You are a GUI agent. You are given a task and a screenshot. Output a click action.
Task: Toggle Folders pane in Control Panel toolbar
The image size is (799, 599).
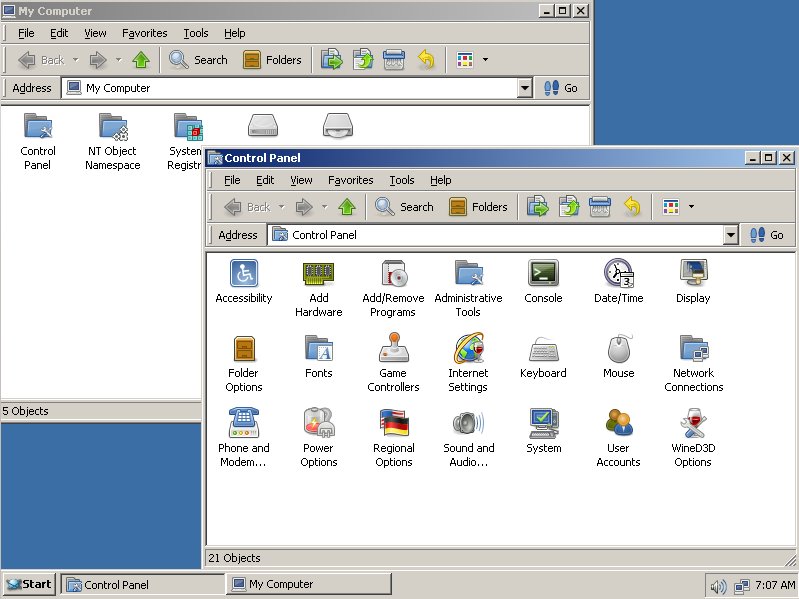477,207
